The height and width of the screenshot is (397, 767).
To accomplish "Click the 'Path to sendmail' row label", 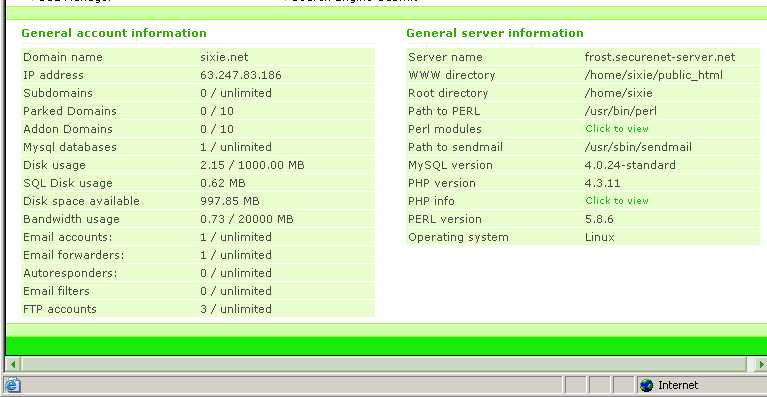I will (455, 147).
